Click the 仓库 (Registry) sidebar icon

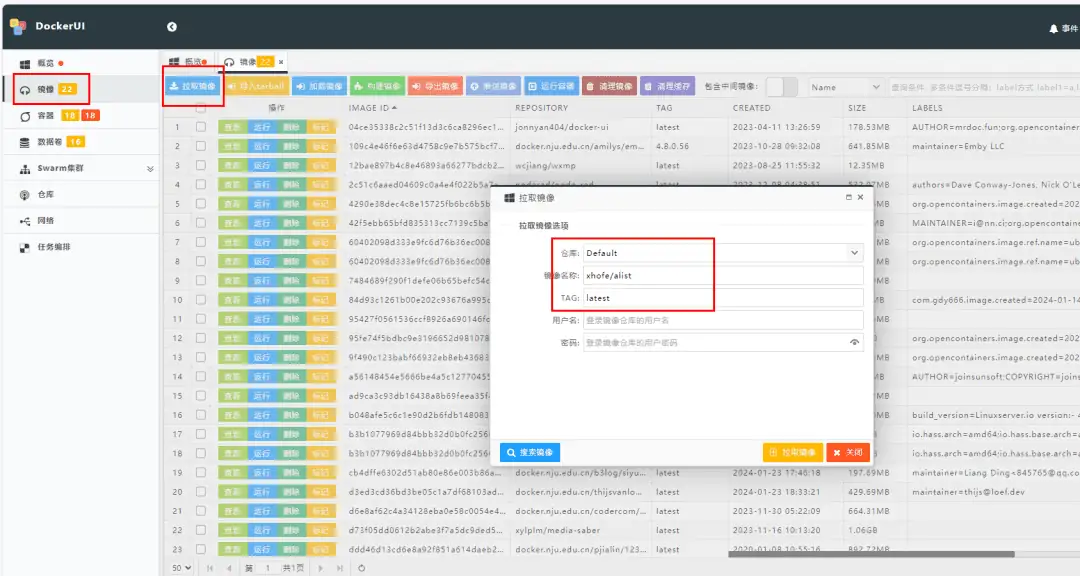click(x=40, y=195)
